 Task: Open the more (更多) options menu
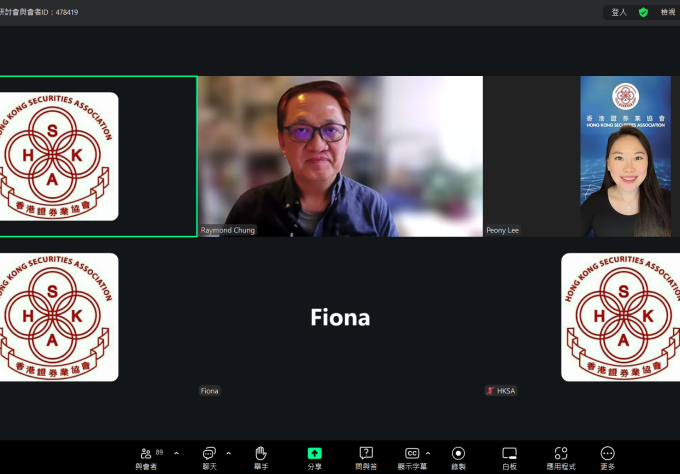click(x=607, y=456)
